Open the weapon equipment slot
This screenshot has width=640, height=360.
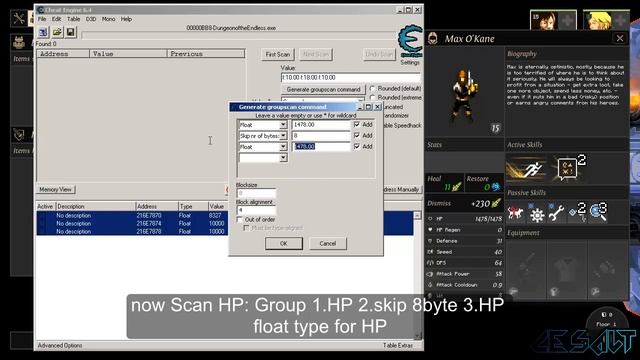click(526, 269)
